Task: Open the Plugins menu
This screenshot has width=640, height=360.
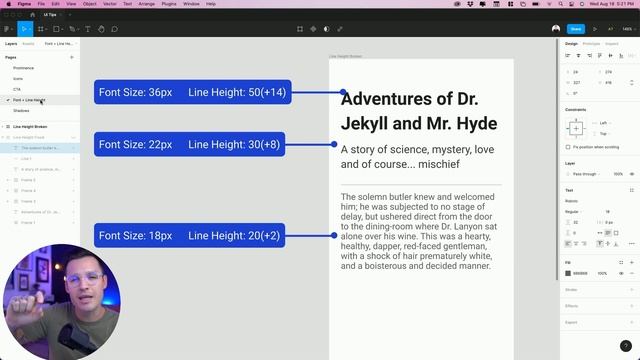Action: point(169,4)
